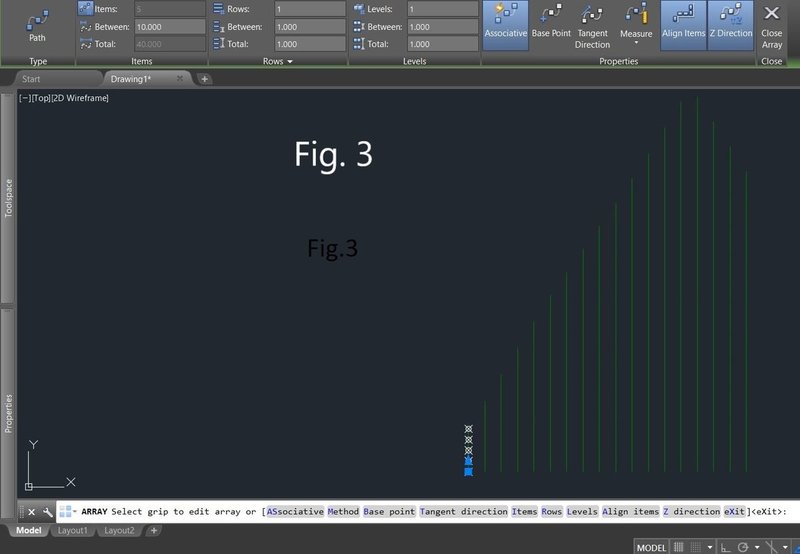Edit the Items Between value 10.000

[x=170, y=27]
